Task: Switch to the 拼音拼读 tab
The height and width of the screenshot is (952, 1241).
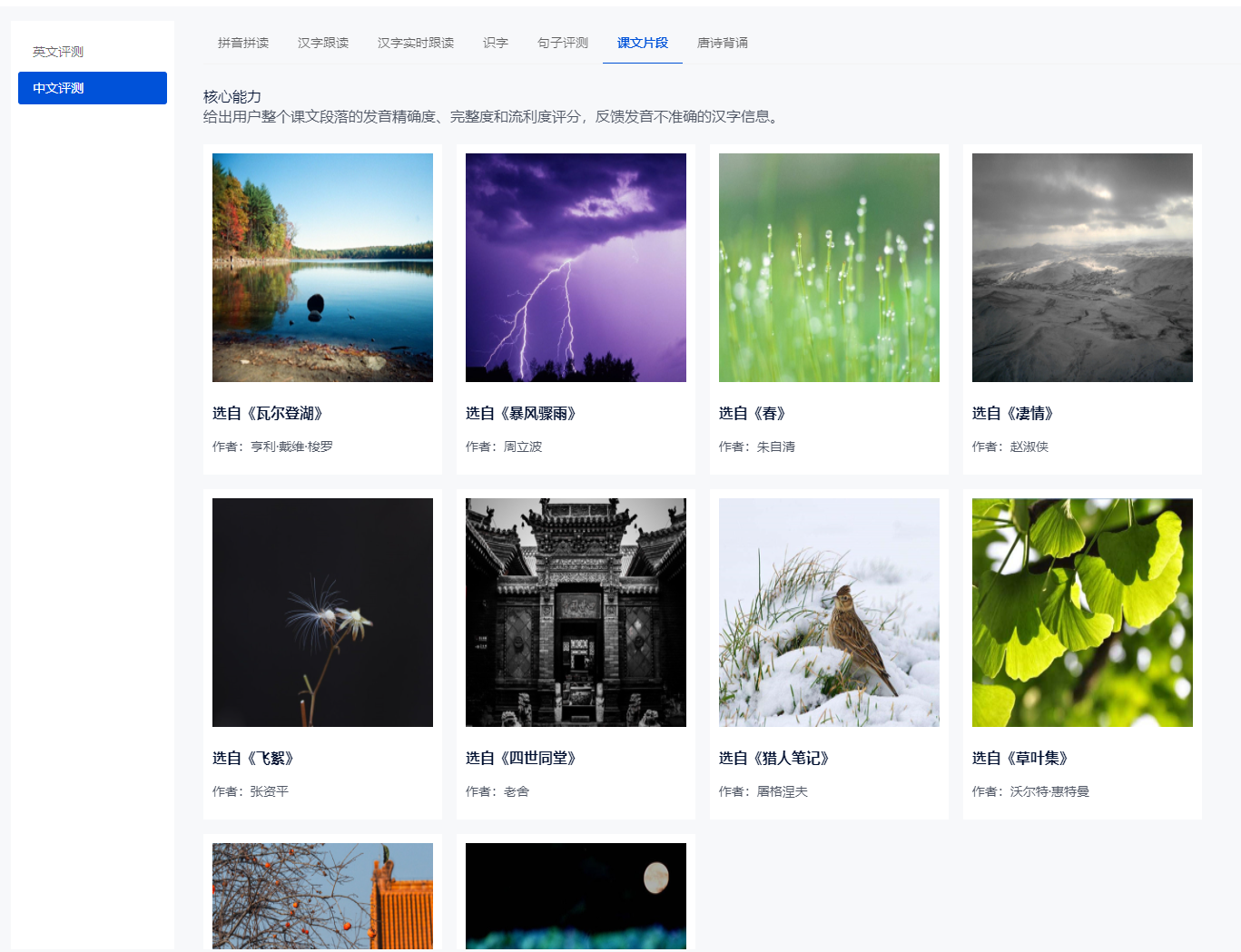Action: pyautogui.click(x=243, y=43)
